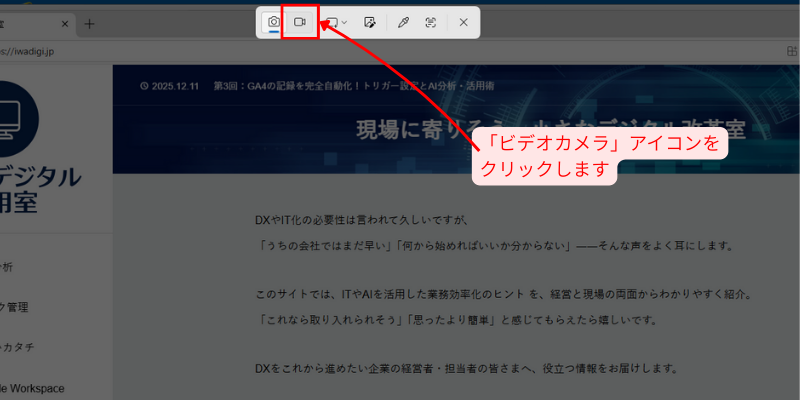Open the ク管理 sidebar menu item

(x=14, y=307)
